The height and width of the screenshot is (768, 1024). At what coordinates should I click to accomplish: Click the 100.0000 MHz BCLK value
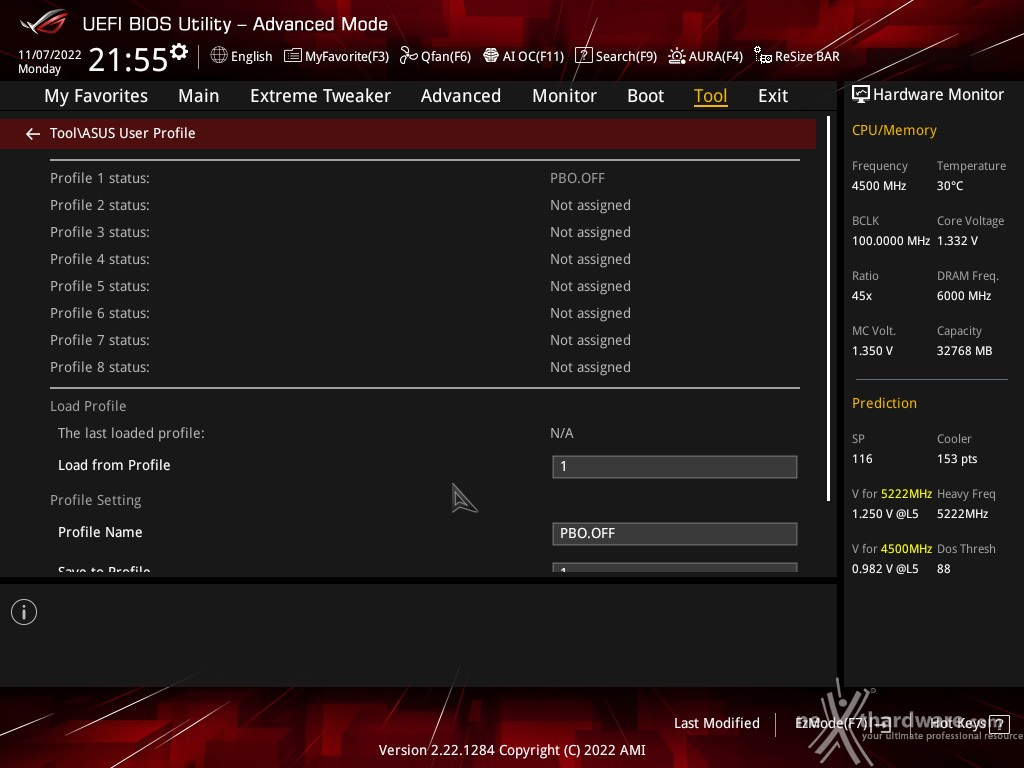(x=891, y=241)
